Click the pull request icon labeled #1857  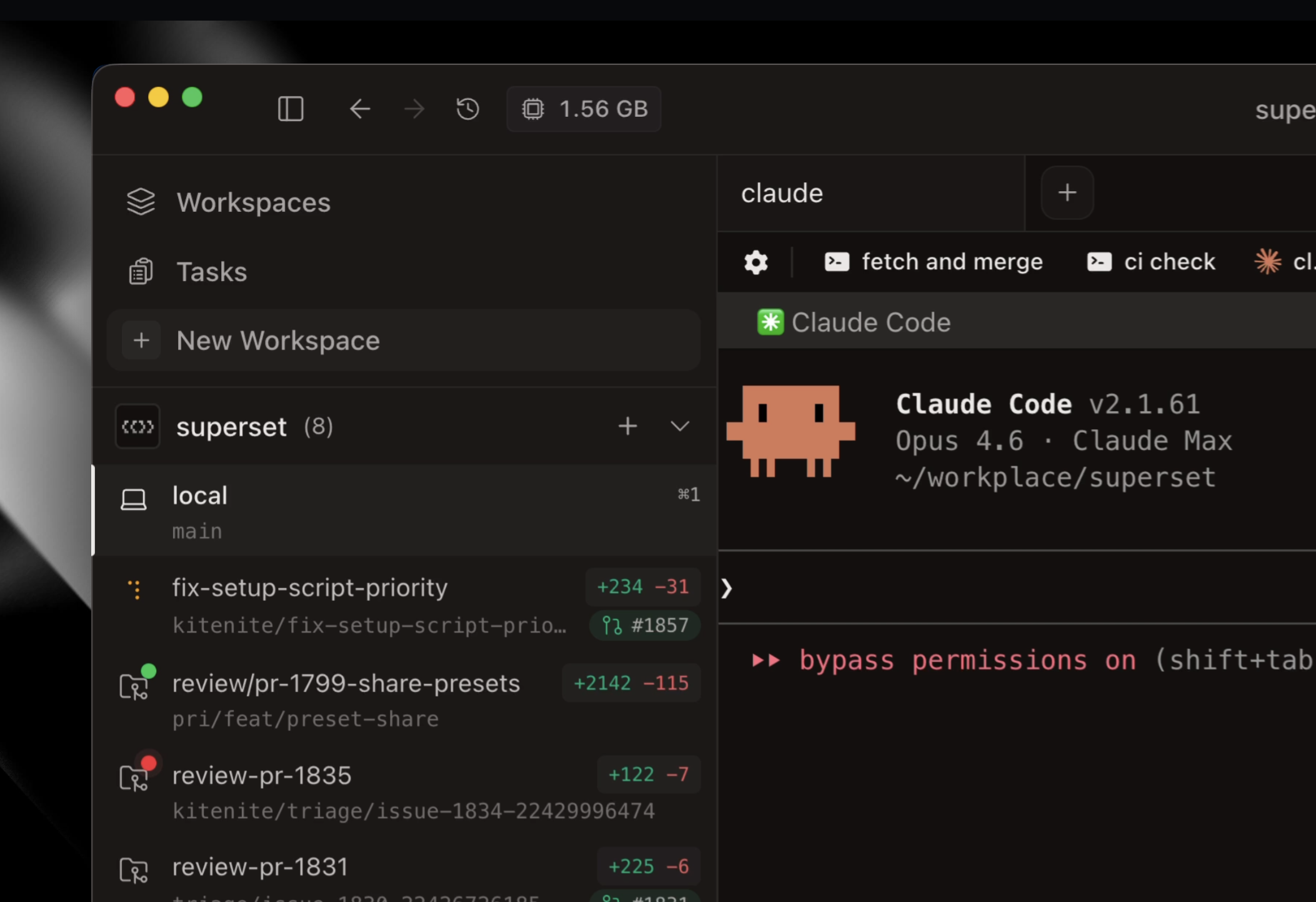click(644, 625)
